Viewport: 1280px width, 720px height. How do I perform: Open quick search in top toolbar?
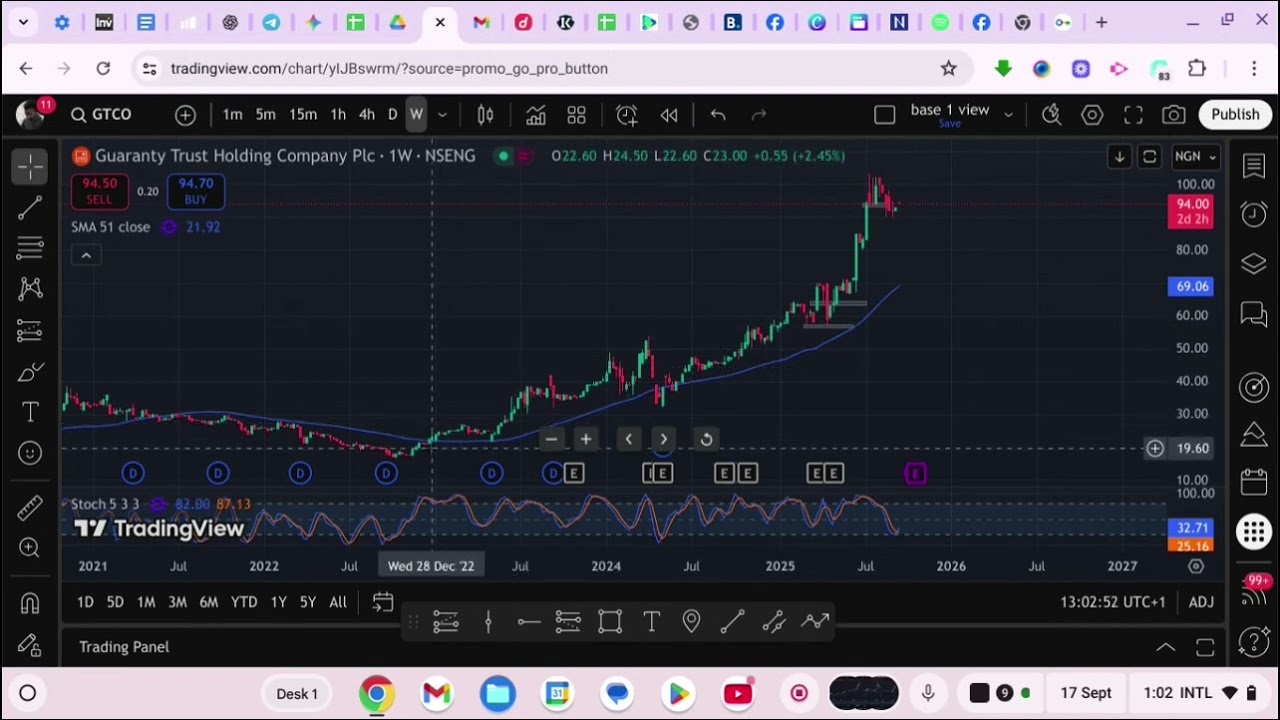(1051, 115)
